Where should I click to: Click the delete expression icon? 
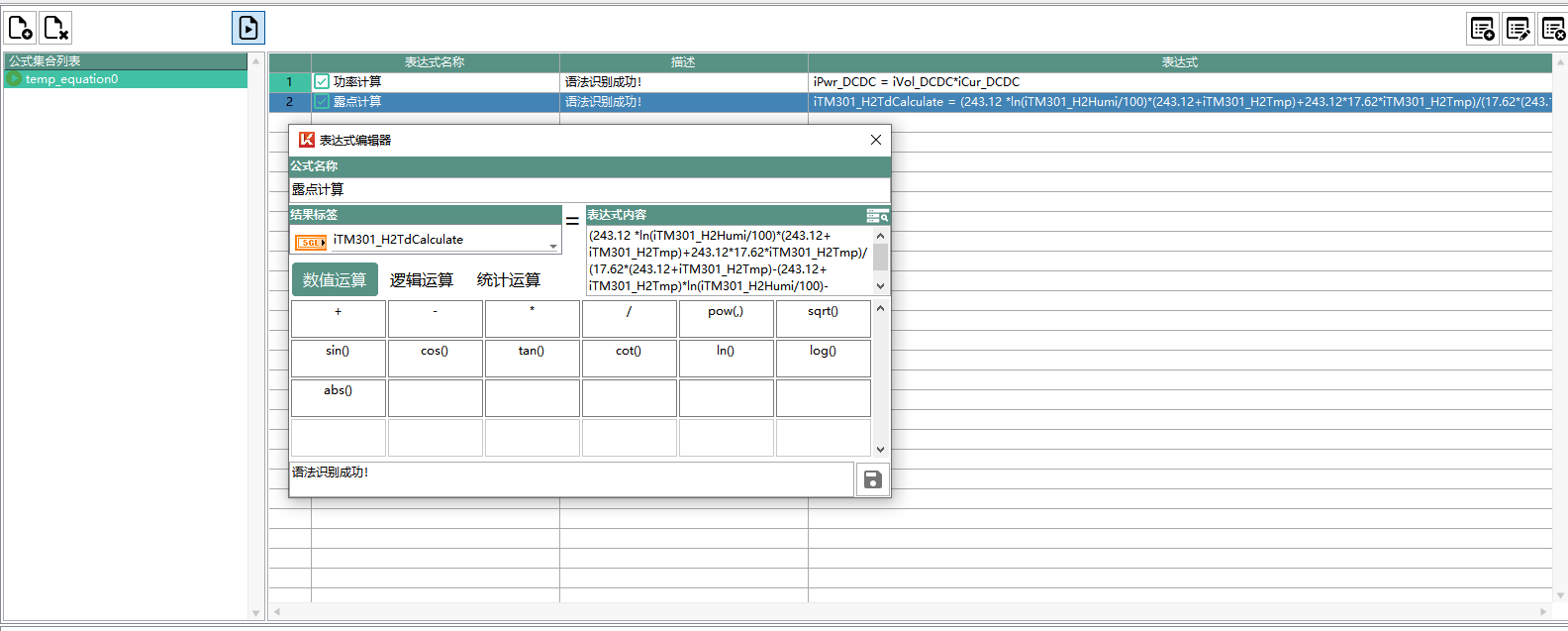[x=1552, y=29]
